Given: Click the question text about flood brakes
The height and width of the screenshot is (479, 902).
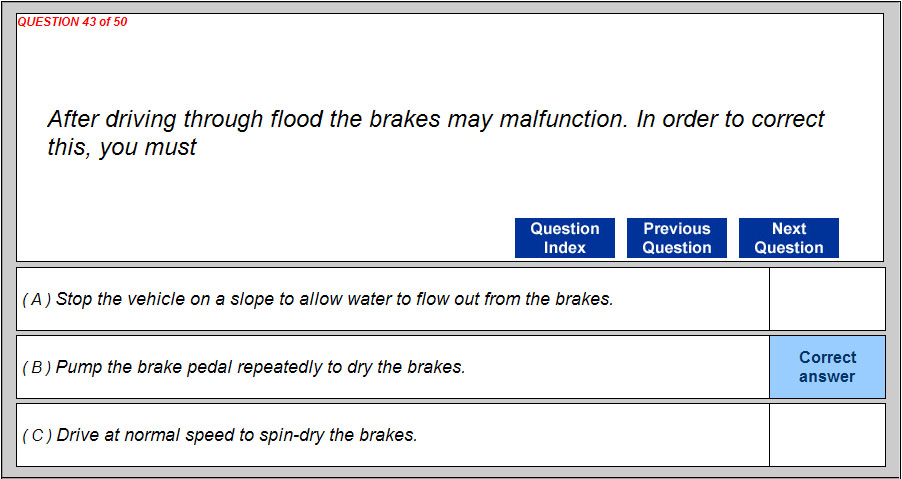Looking at the screenshot, I should pos(436,120).
